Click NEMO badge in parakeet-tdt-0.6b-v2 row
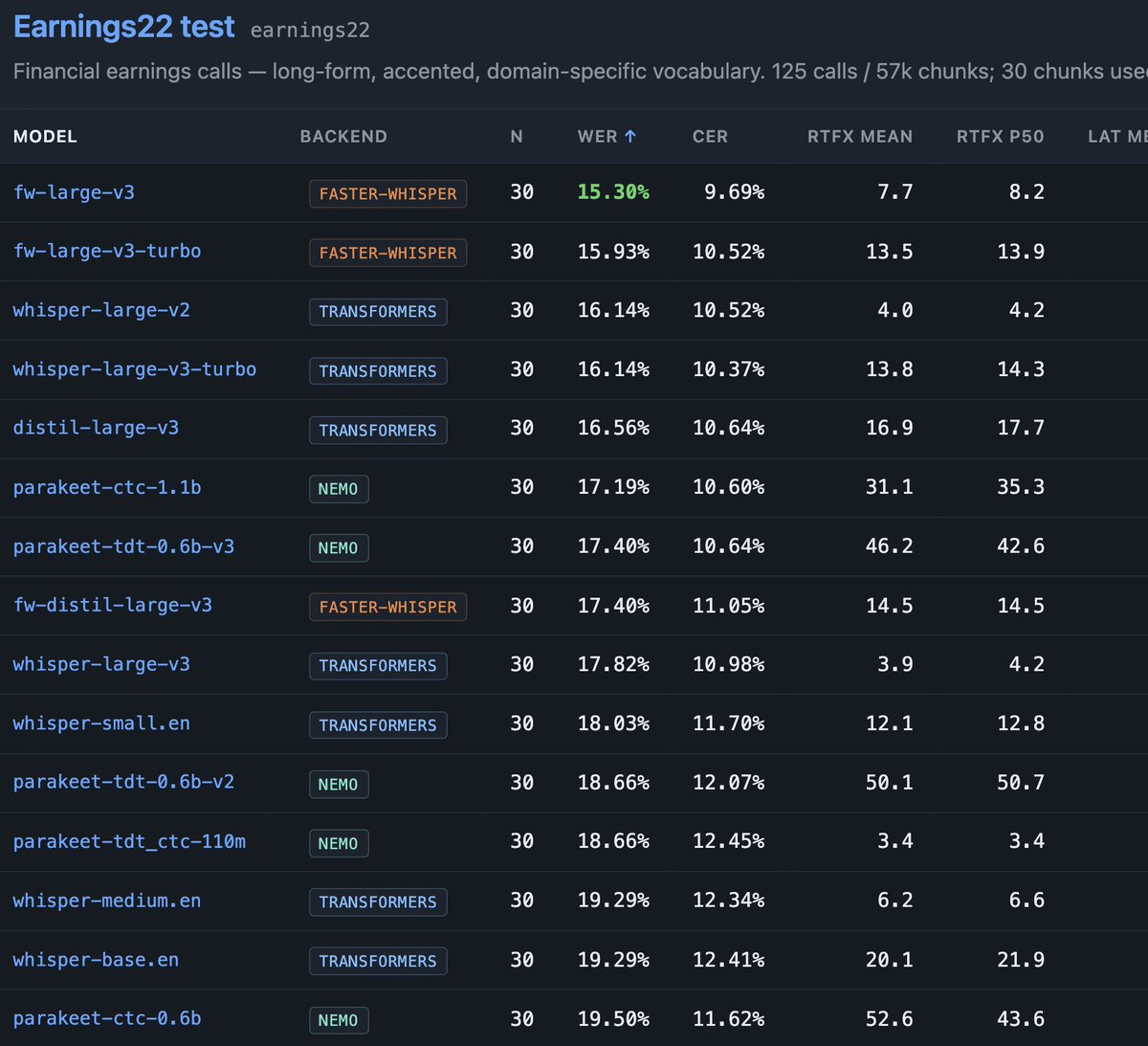The width and height of the screenshot is (1148, 1046). pos(339,784)
